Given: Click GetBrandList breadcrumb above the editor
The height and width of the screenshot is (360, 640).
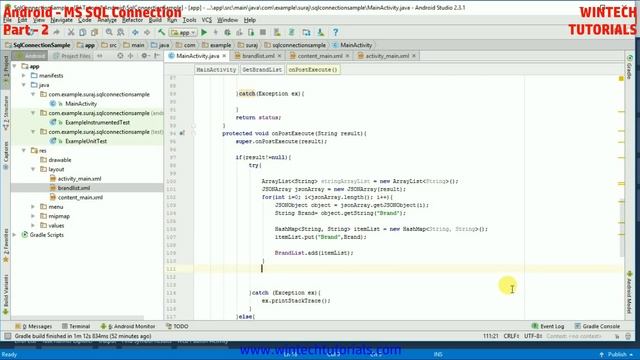Looking at the screenshot, I should [x=262, y=70].
